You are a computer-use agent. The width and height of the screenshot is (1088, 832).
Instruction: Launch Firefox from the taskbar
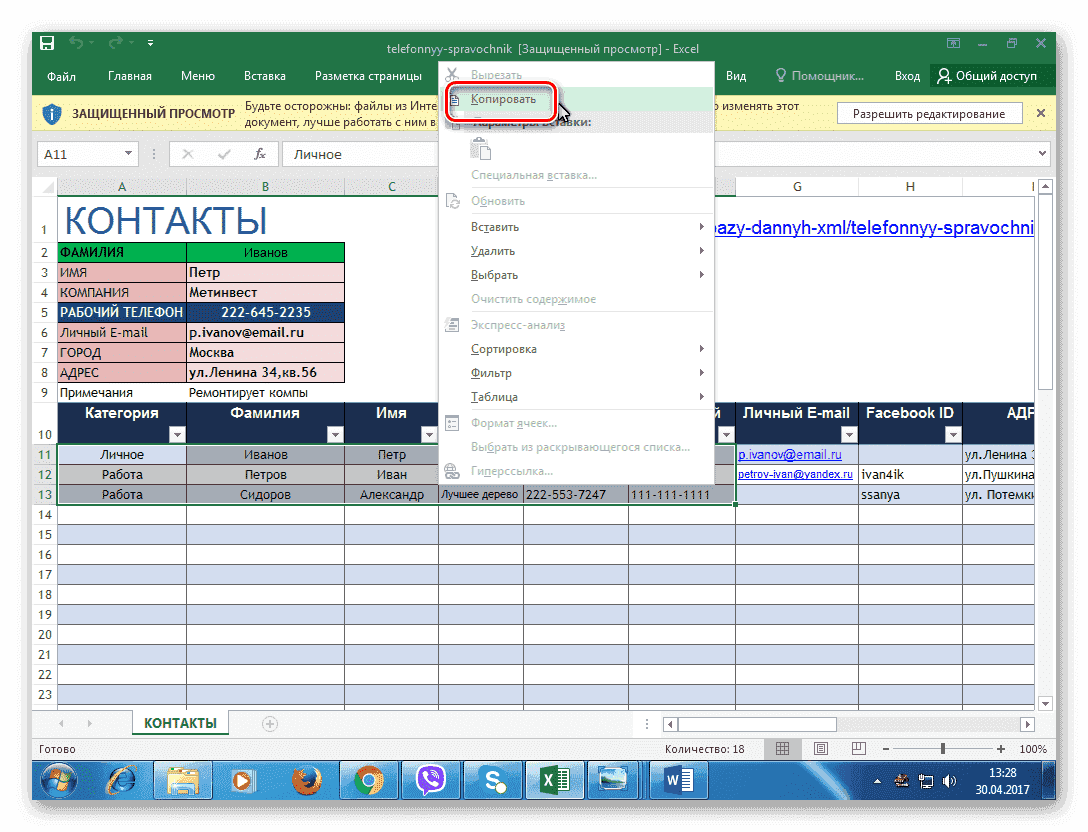coord(307,779)
